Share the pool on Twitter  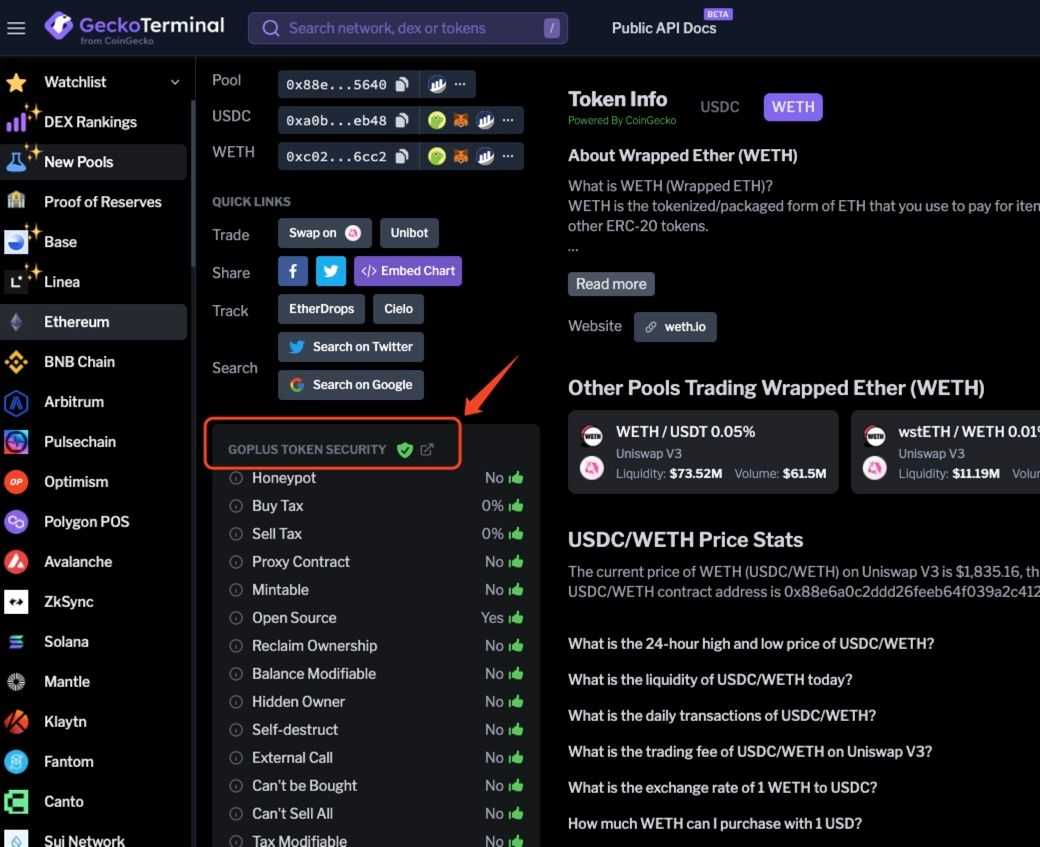tap(331, 270)
